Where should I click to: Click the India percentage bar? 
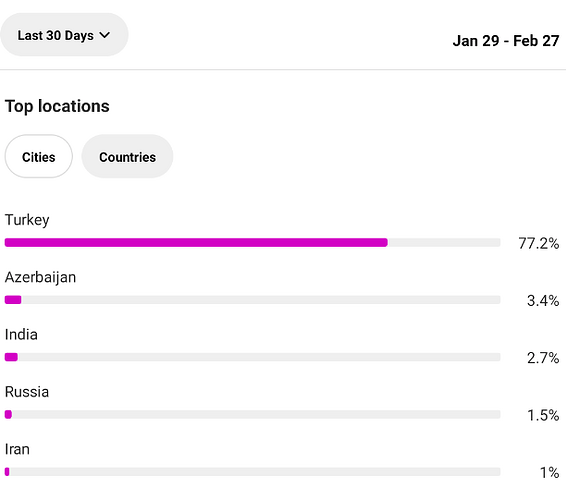point(252,357)
